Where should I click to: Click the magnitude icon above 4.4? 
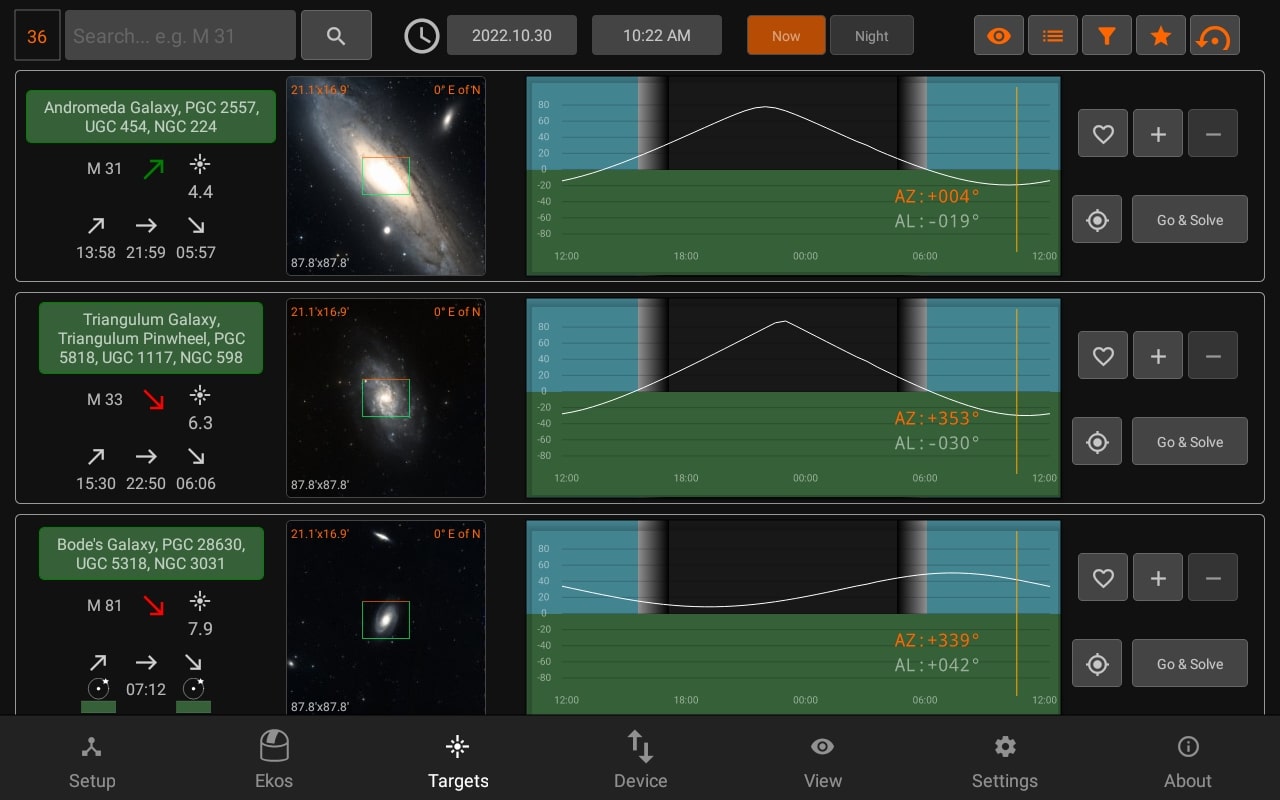click(x=200, y=165)
